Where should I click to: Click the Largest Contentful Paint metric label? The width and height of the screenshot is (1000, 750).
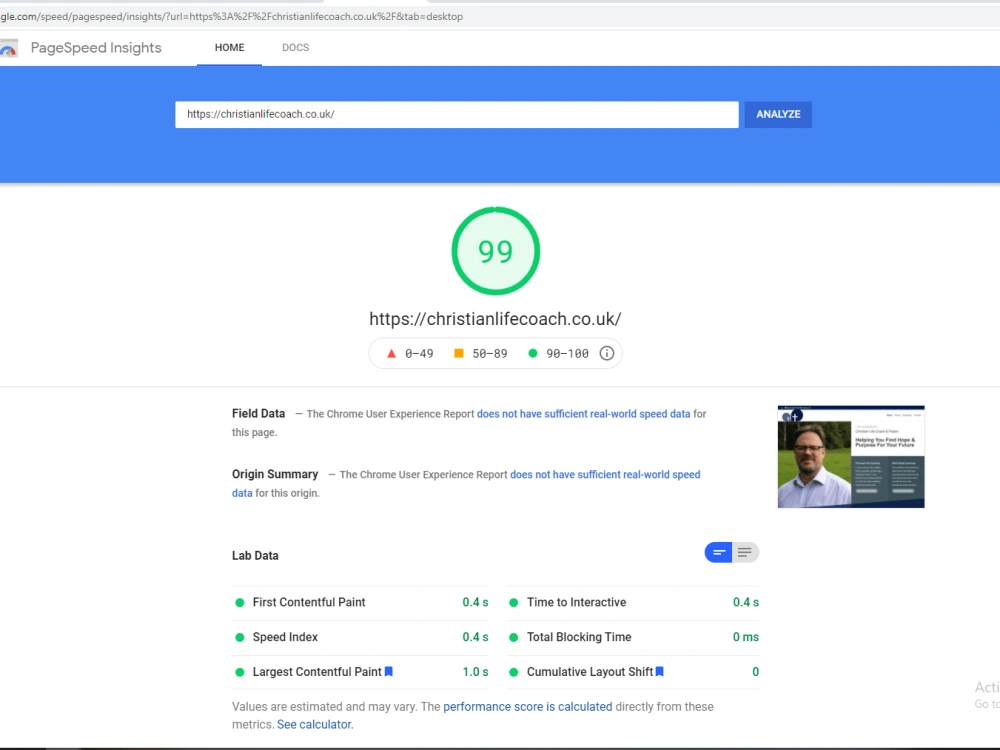(x=317, y=672)
